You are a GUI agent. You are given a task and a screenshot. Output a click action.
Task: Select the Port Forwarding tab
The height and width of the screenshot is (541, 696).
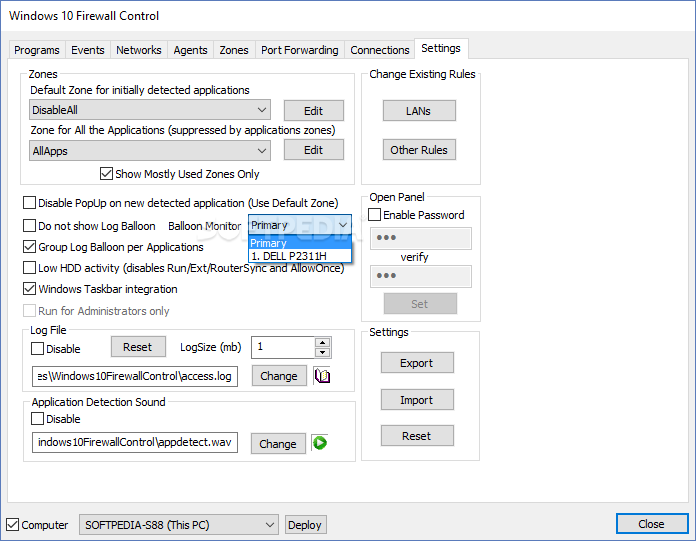point(300,50)
